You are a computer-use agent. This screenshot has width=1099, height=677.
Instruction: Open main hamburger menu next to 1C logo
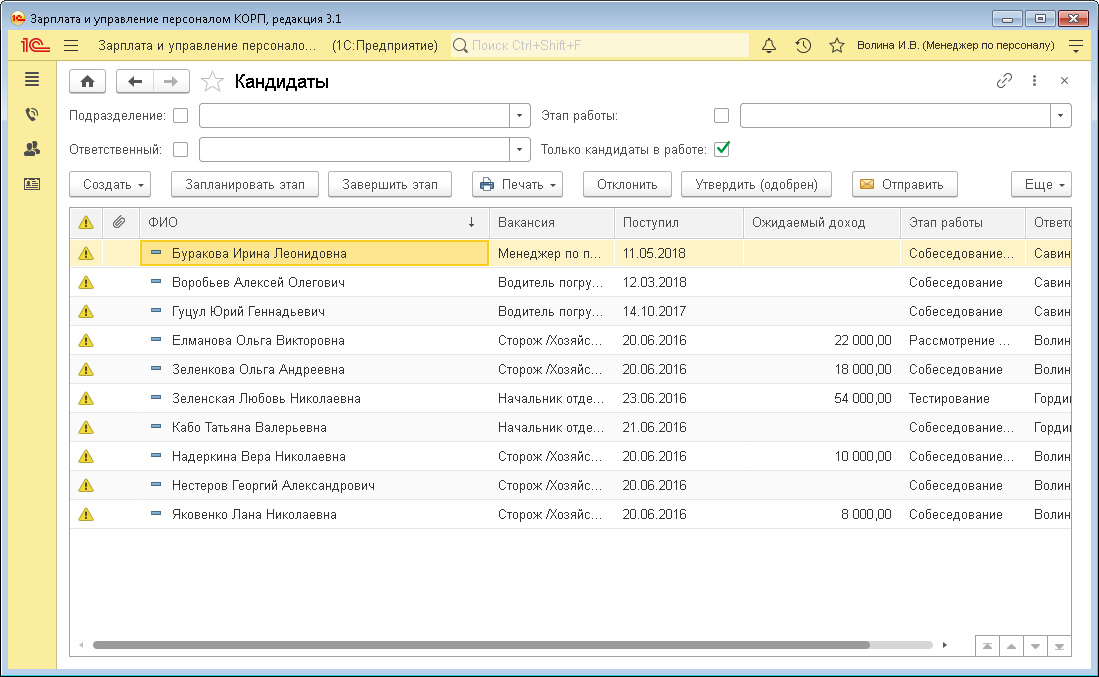pos(71,46)
